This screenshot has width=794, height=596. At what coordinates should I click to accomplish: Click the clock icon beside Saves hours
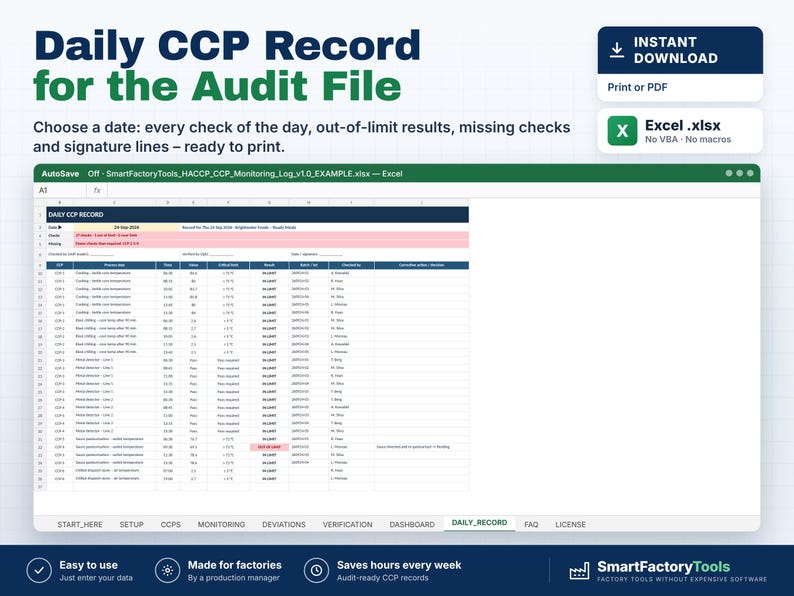pyautogui.click(x=316, y=571)
